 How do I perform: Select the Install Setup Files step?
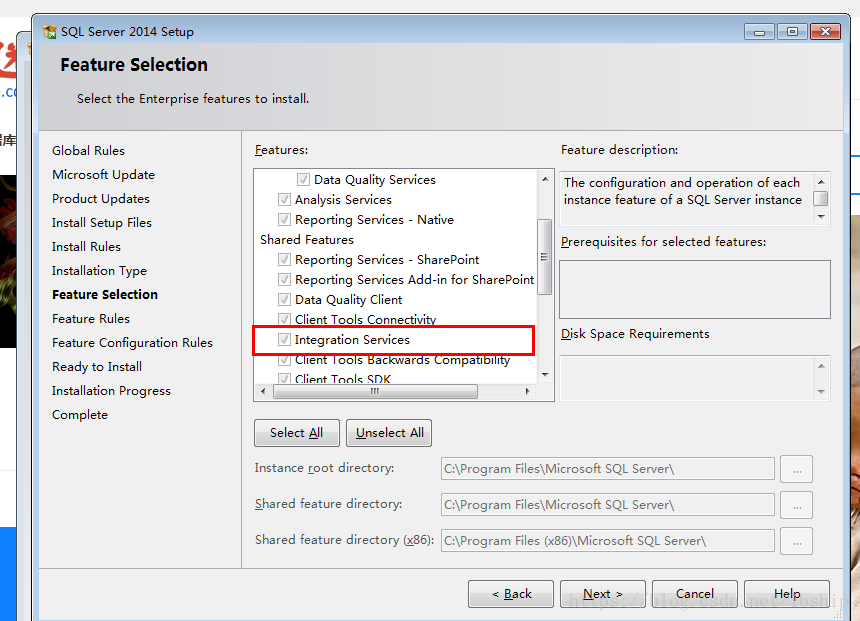tap(101, 223)
